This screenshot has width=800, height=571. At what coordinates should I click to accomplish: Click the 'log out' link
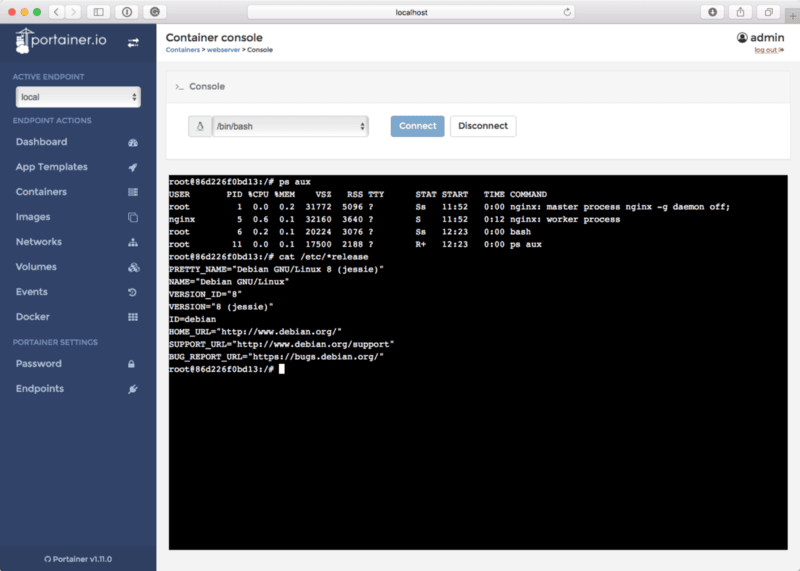768,50
